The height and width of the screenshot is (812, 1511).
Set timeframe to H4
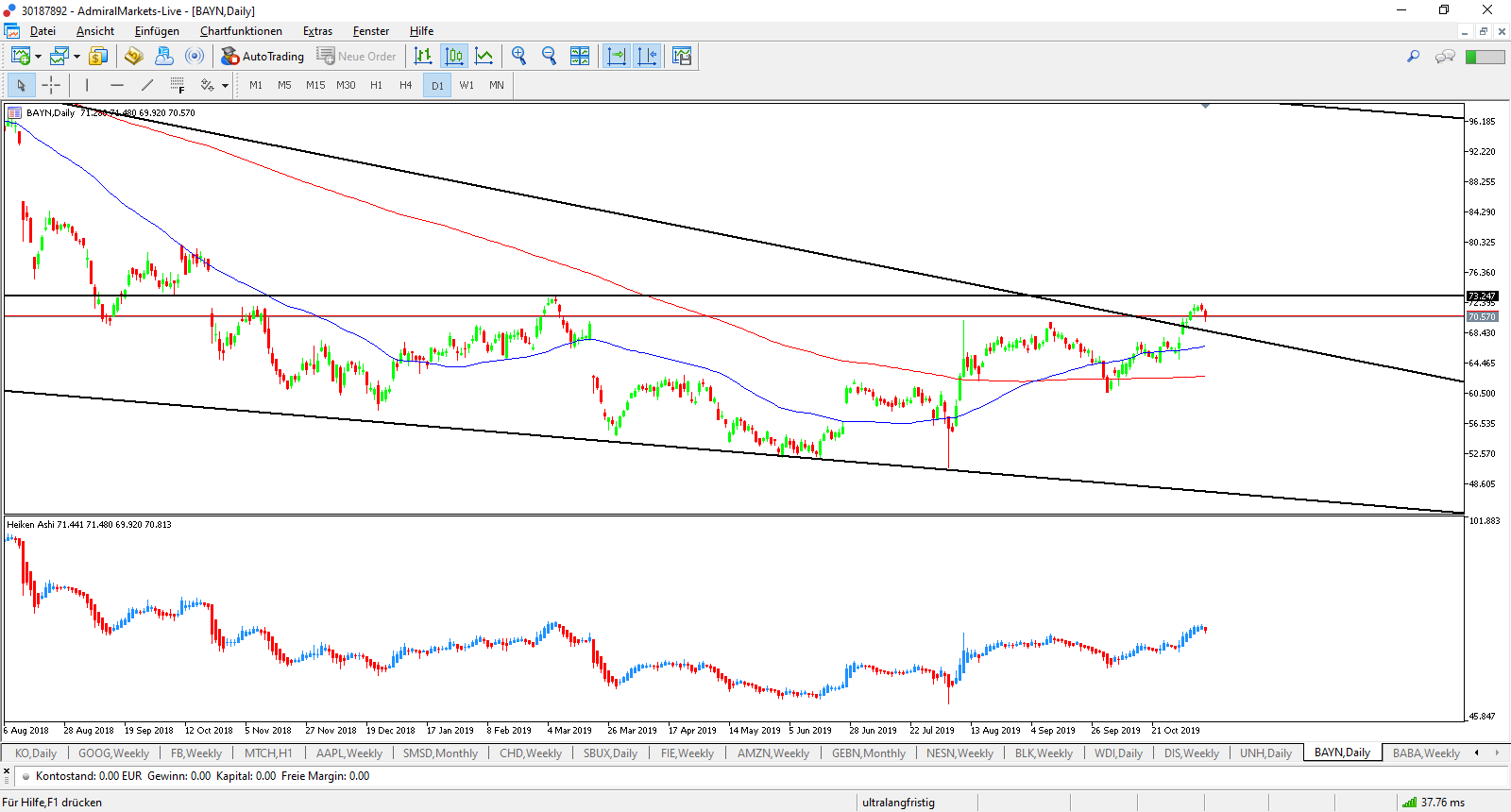pyautogui.click(x=406, y=85)
